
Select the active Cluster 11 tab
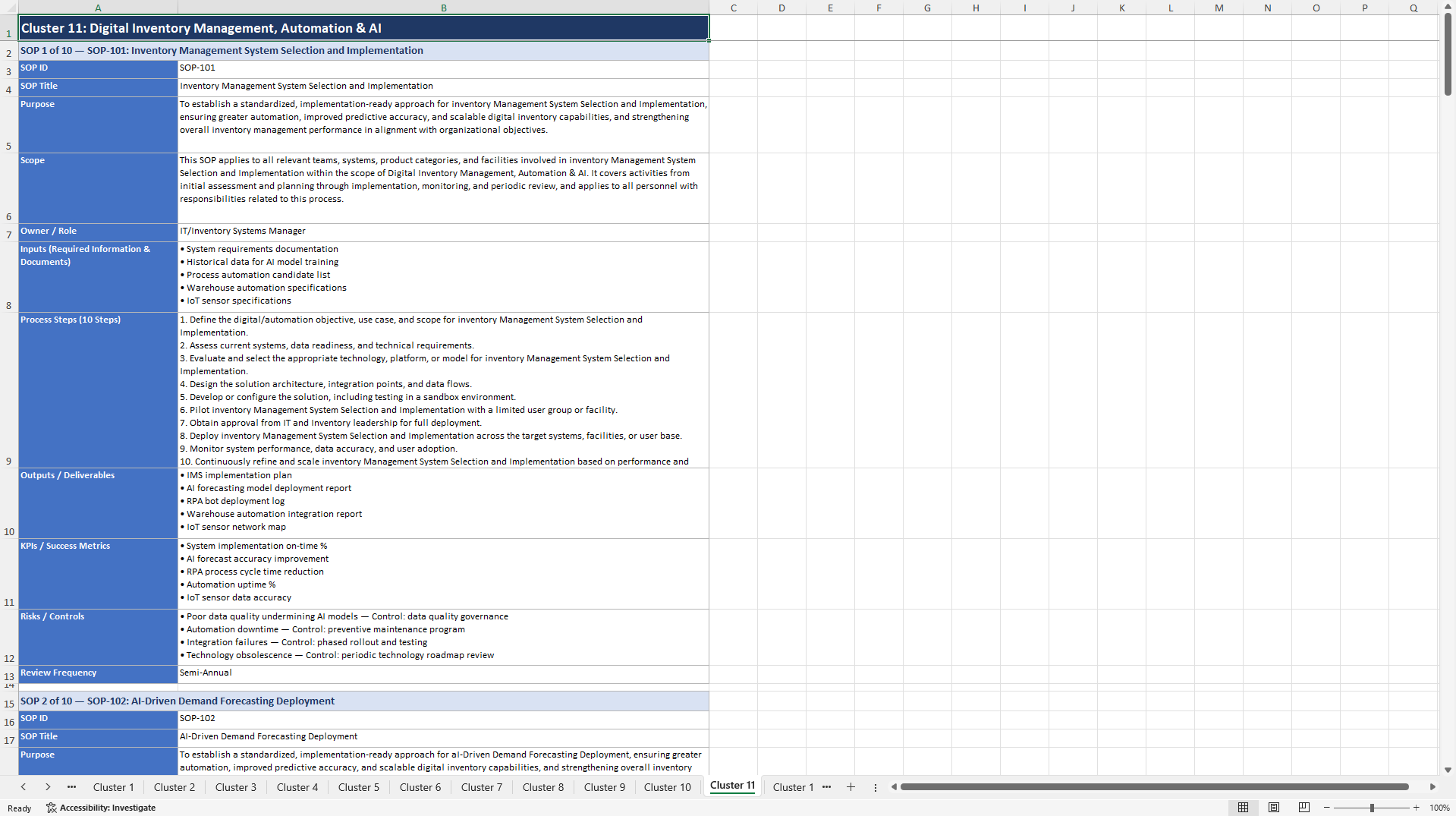pos(732,786)
